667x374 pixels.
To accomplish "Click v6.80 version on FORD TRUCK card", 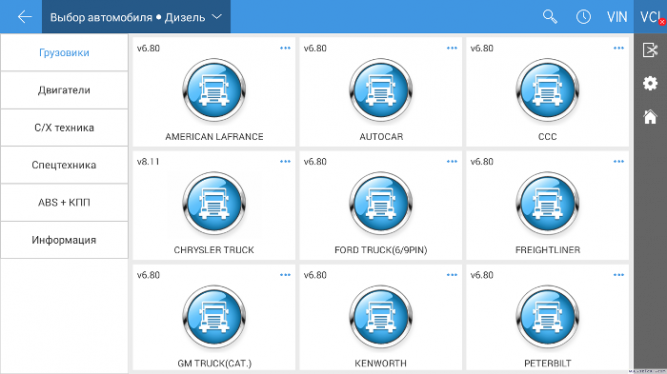I will (315, 162).
